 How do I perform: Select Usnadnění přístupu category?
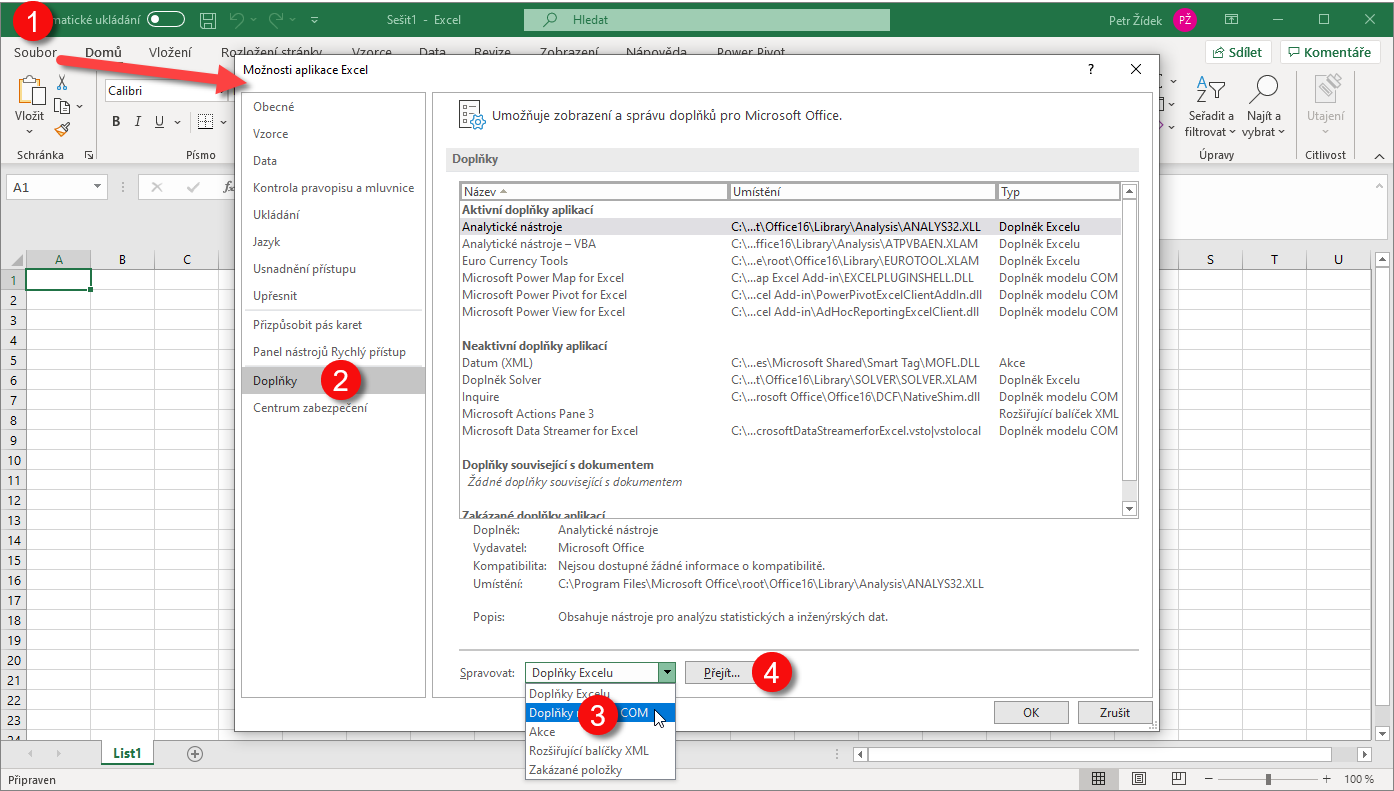(333, 269)
